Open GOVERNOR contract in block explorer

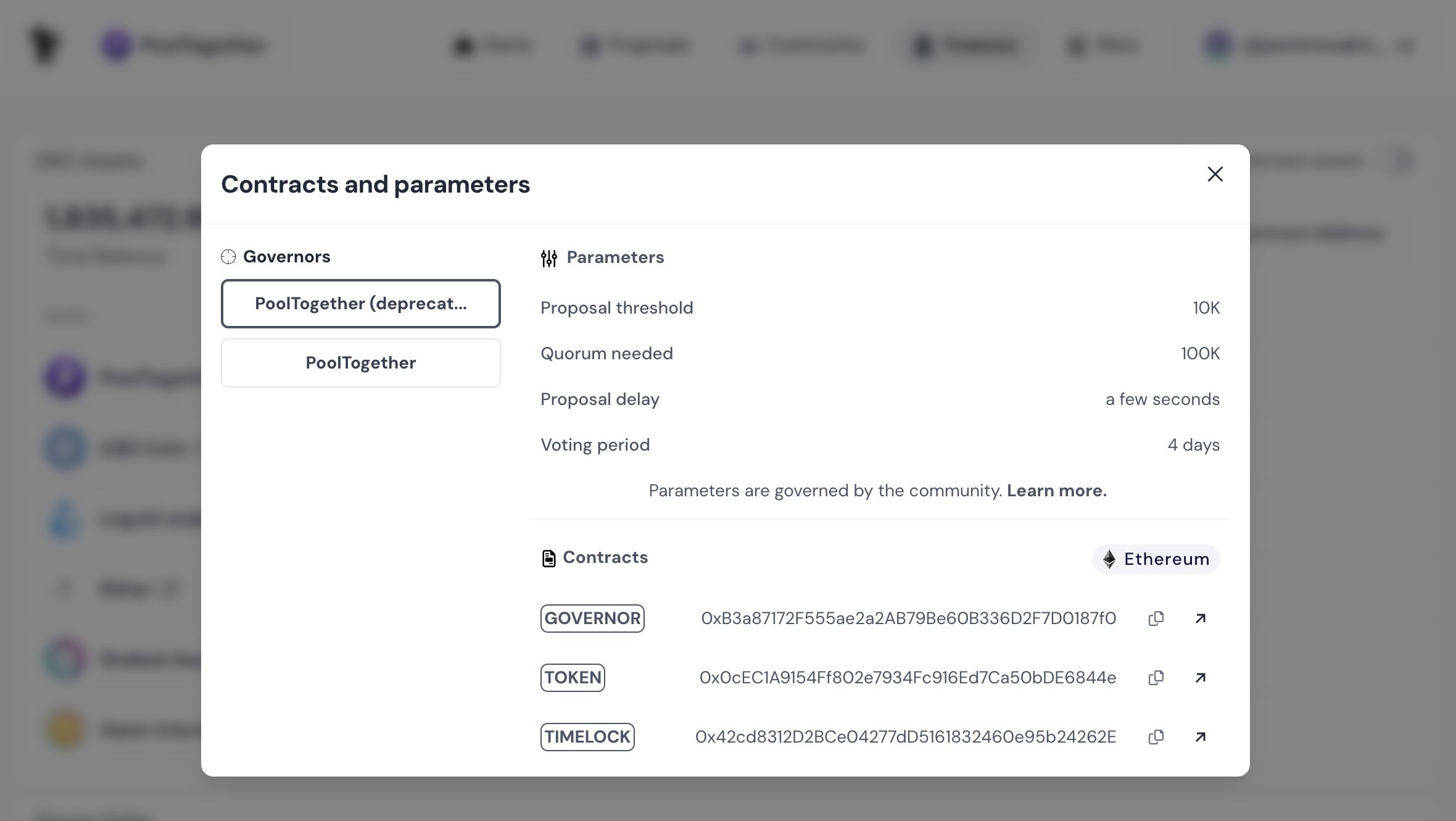(1201, 619)
